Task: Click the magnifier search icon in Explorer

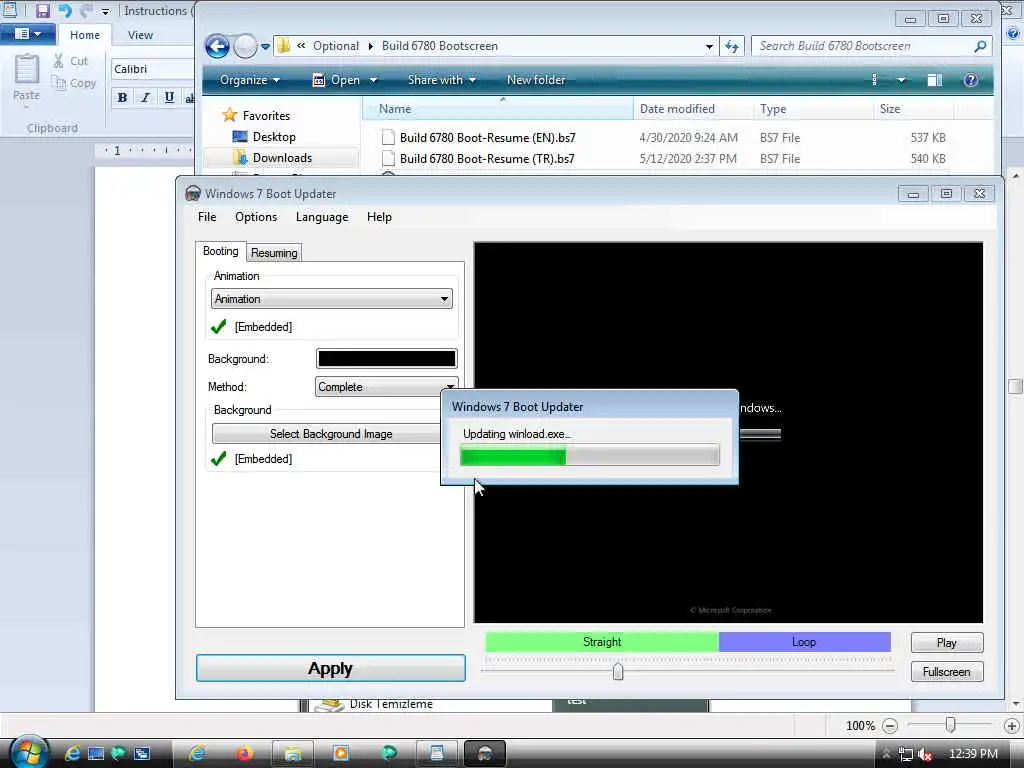Action: point(980,46)
